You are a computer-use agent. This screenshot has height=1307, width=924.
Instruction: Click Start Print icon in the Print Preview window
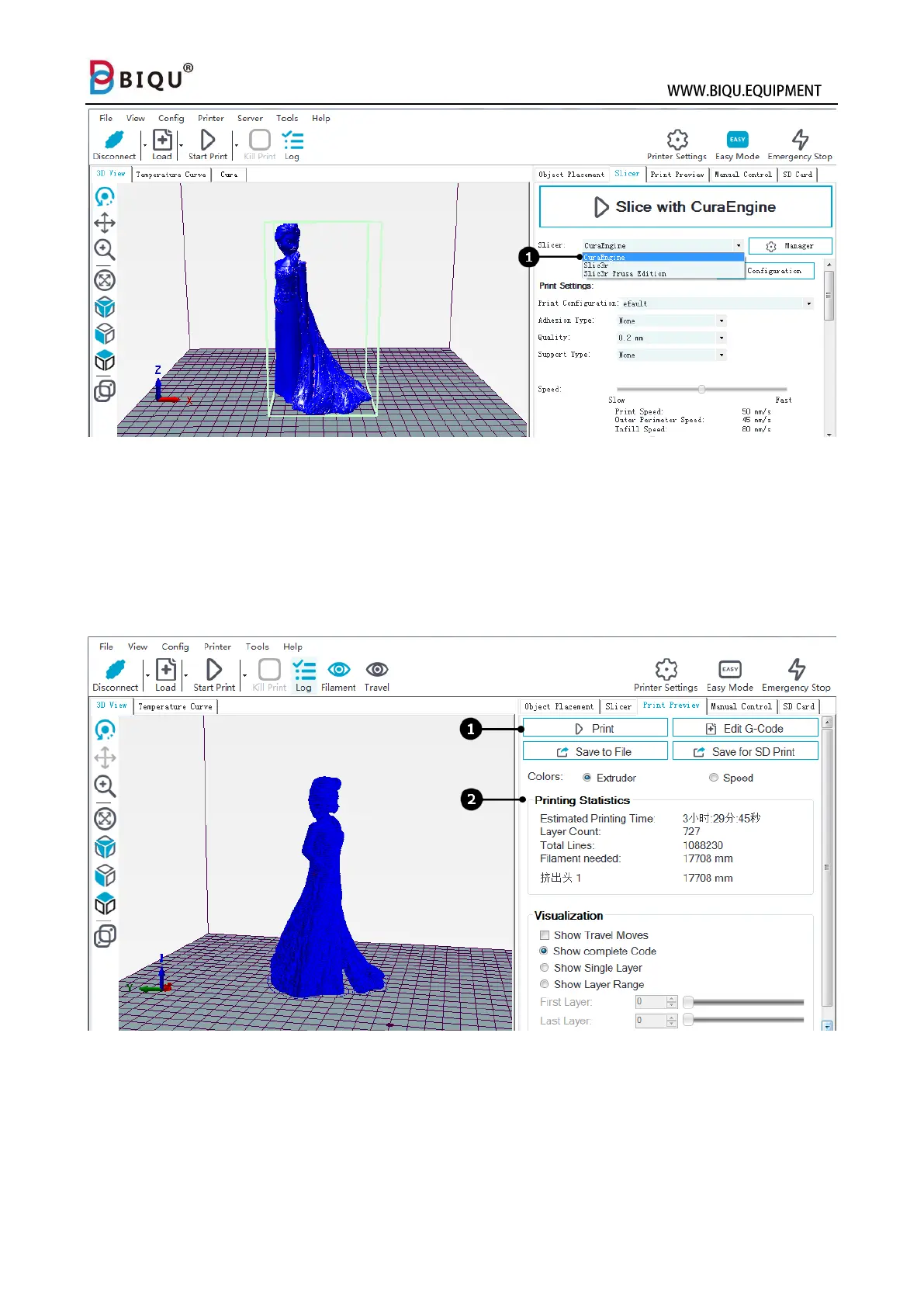(214, 669)
